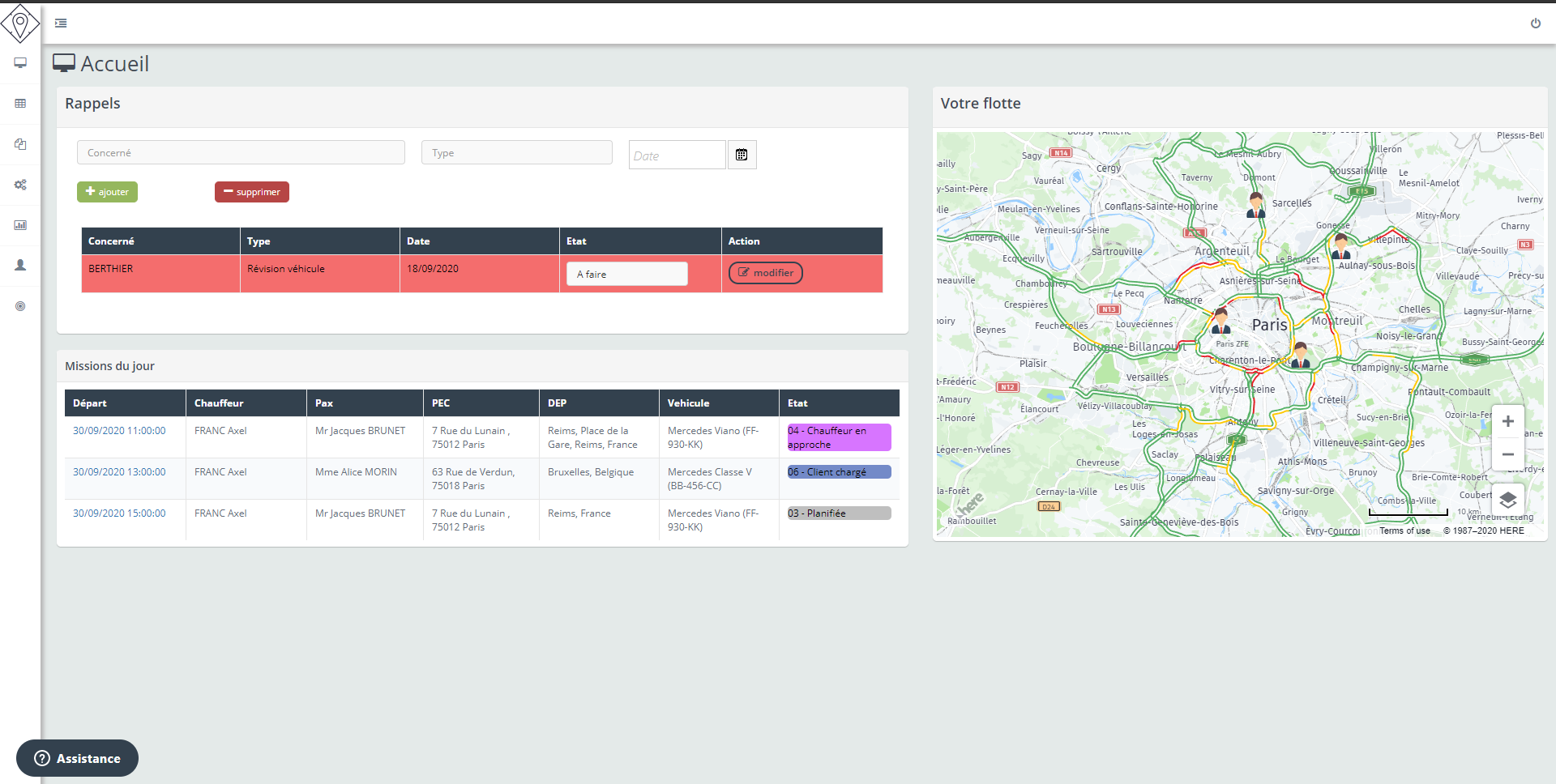Click the ajouter button

[106, 192]
